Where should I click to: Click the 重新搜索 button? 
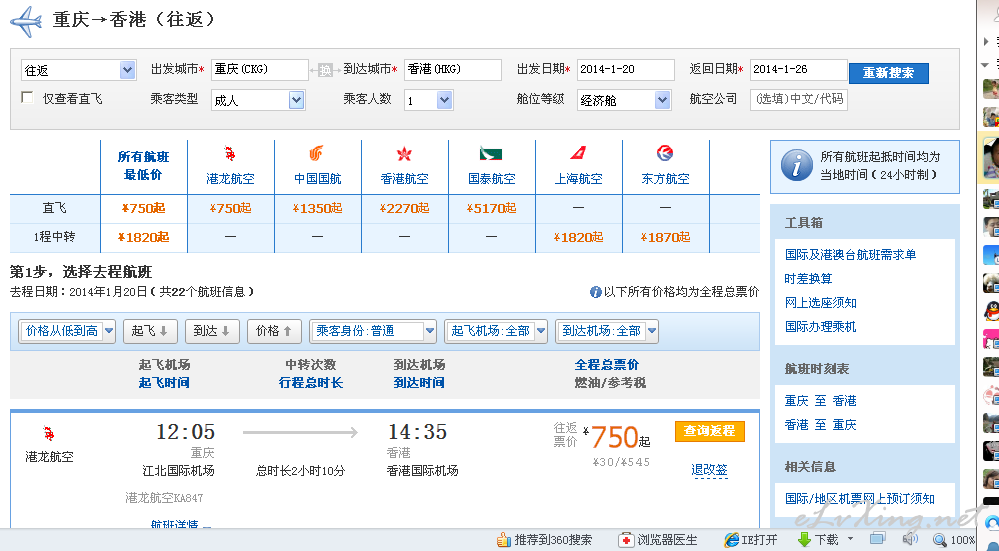pos(889,73)
